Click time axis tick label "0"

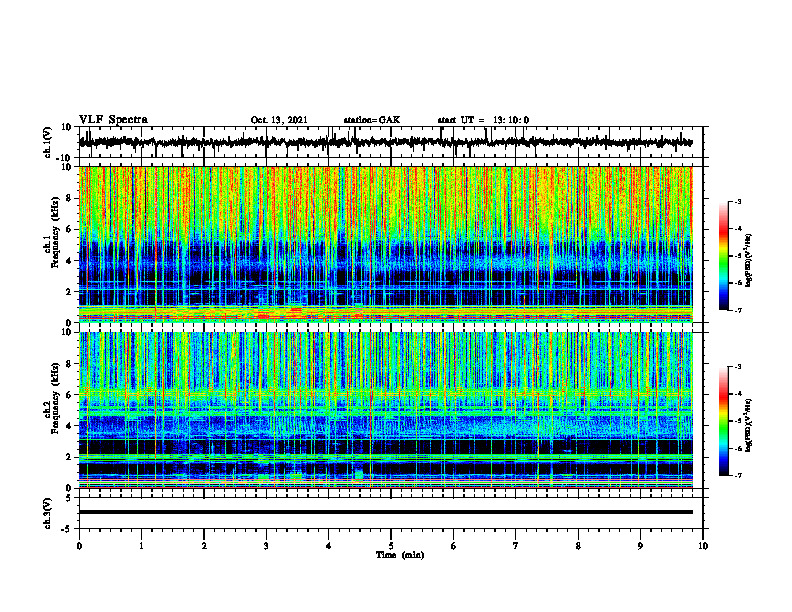coord(79,546)
